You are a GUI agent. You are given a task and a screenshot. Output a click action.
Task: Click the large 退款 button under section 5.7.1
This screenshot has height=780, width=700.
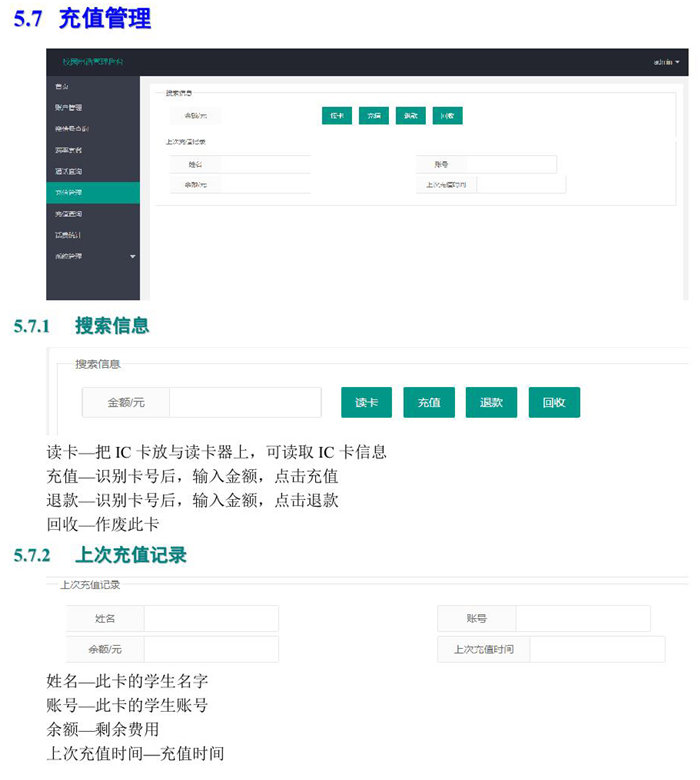click(x=491, y=402)
